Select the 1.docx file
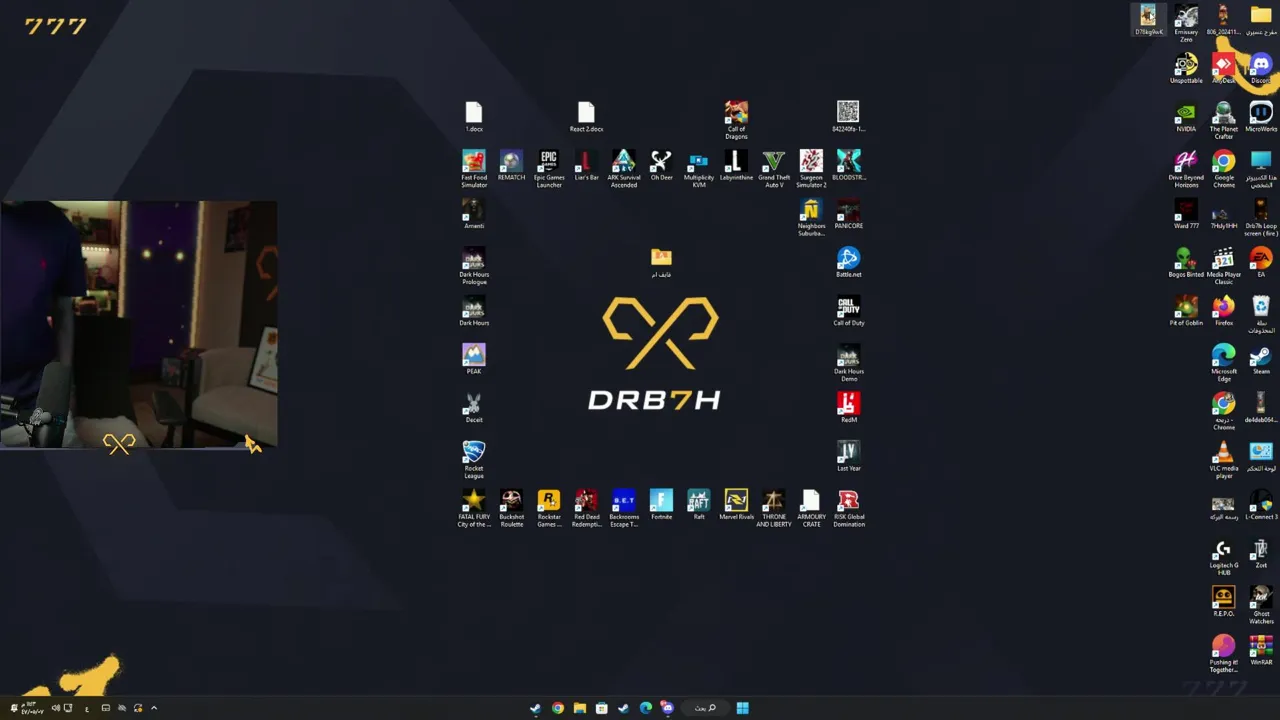The image size is (1280, 720). 474,116
